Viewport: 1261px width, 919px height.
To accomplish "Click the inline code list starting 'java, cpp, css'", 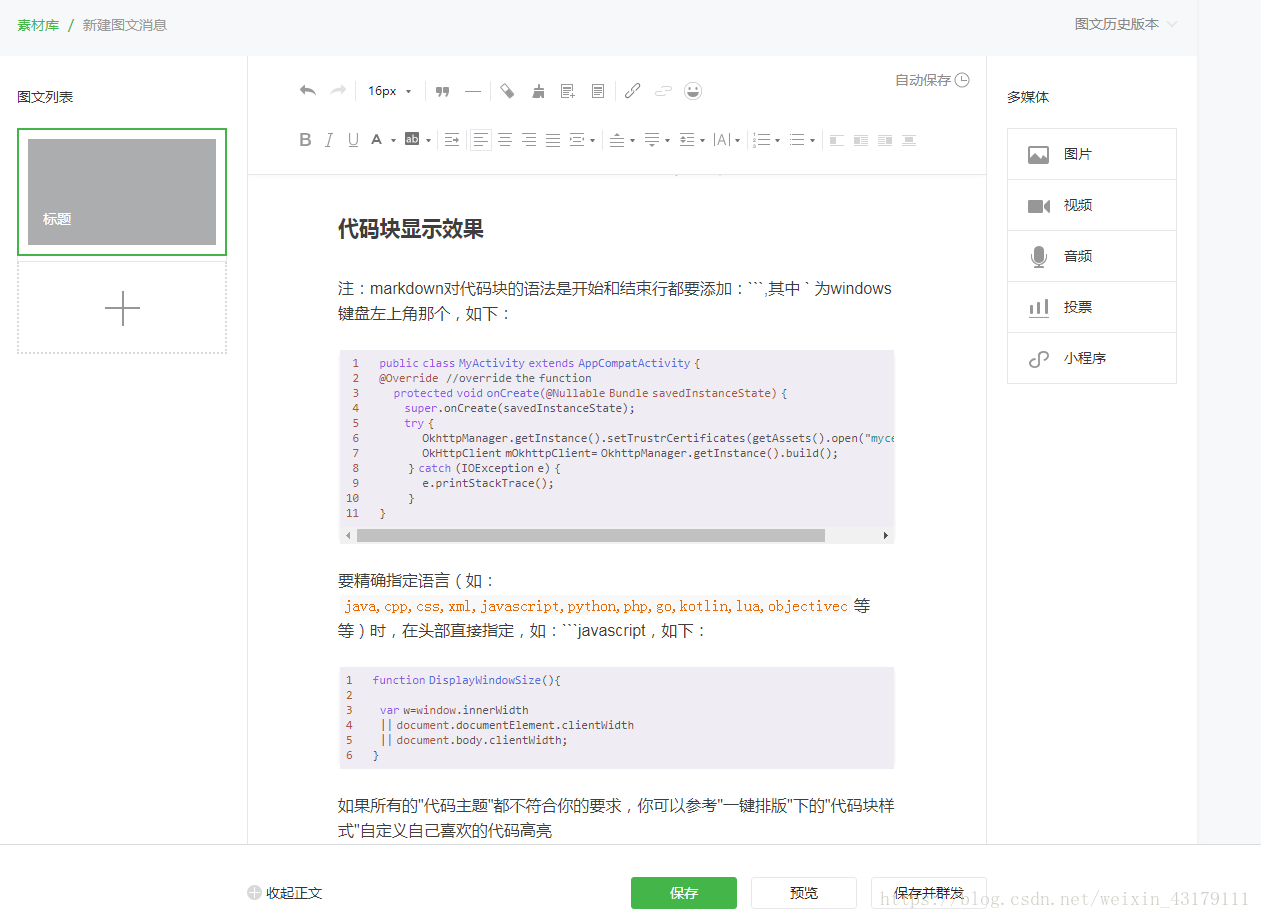I will (596, 606).
